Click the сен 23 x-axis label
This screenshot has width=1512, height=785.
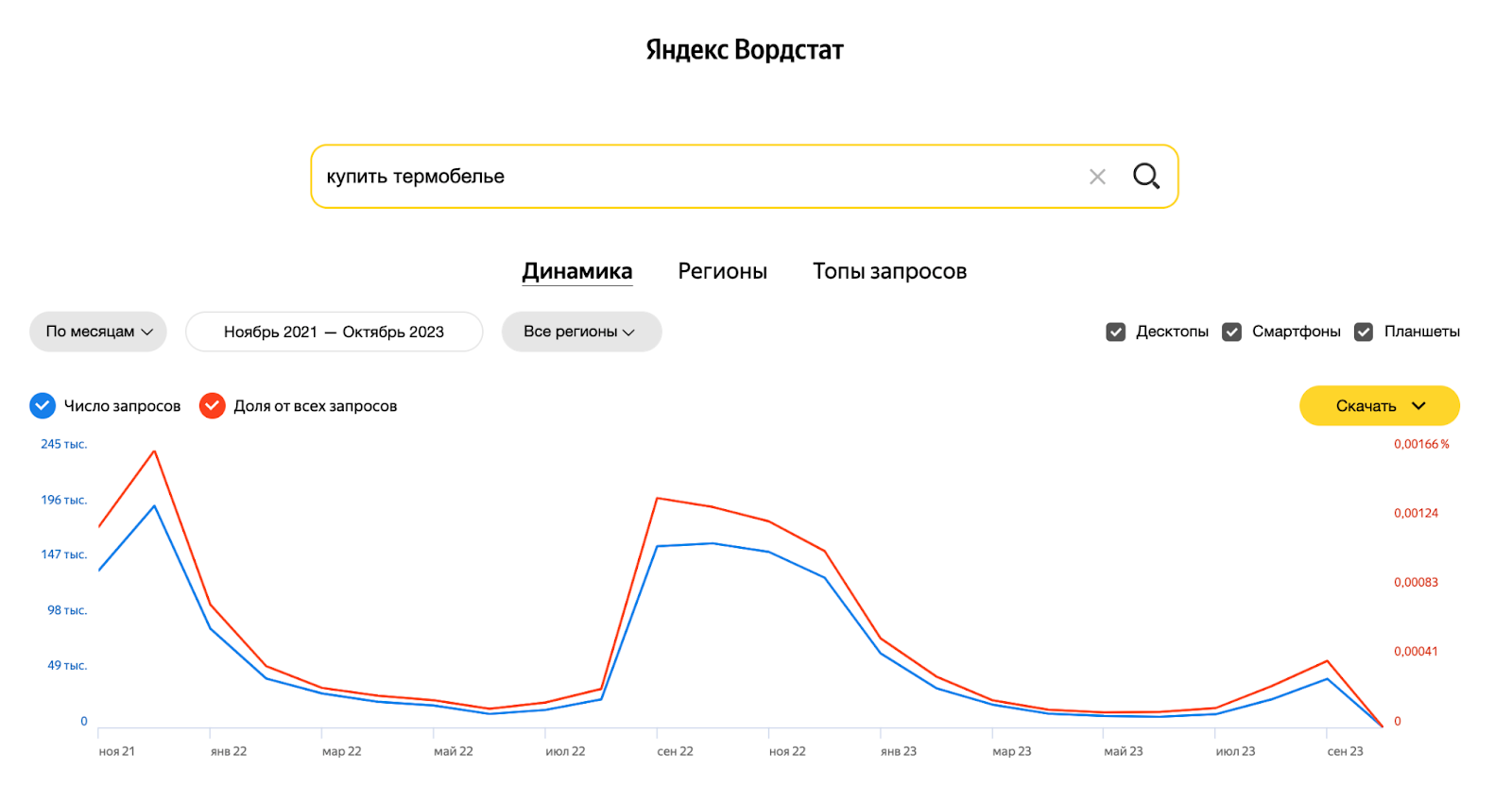[1345, 751]
